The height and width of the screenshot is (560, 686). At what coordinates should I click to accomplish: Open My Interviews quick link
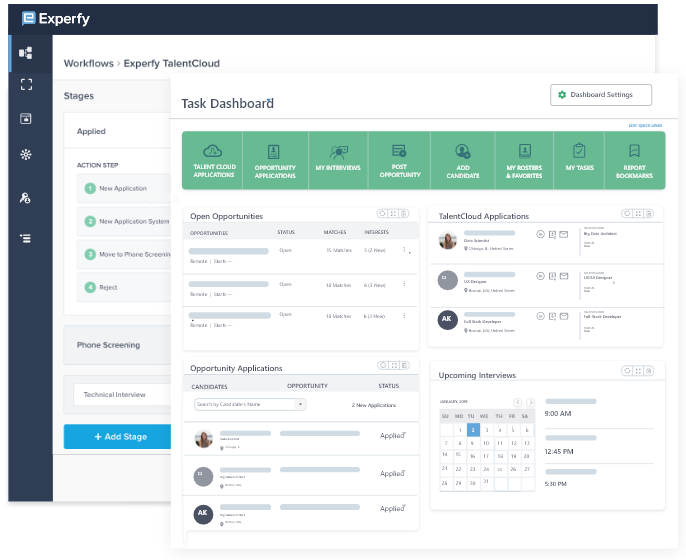click(338, 161)
